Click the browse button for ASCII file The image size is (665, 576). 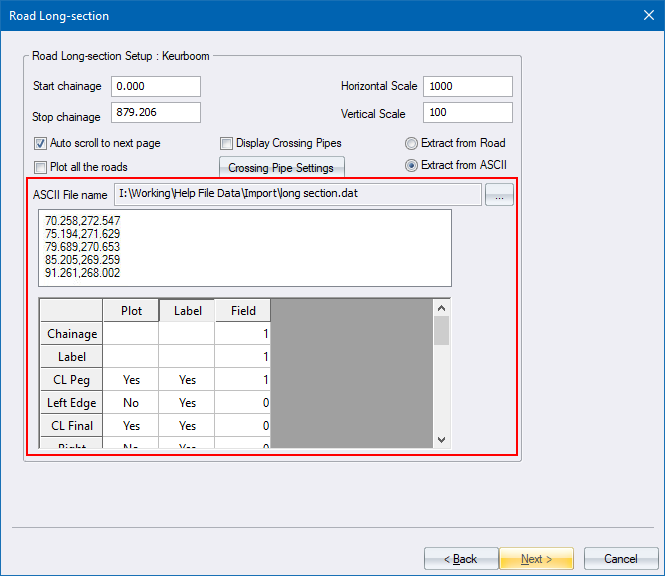click(x=499, y=194)
